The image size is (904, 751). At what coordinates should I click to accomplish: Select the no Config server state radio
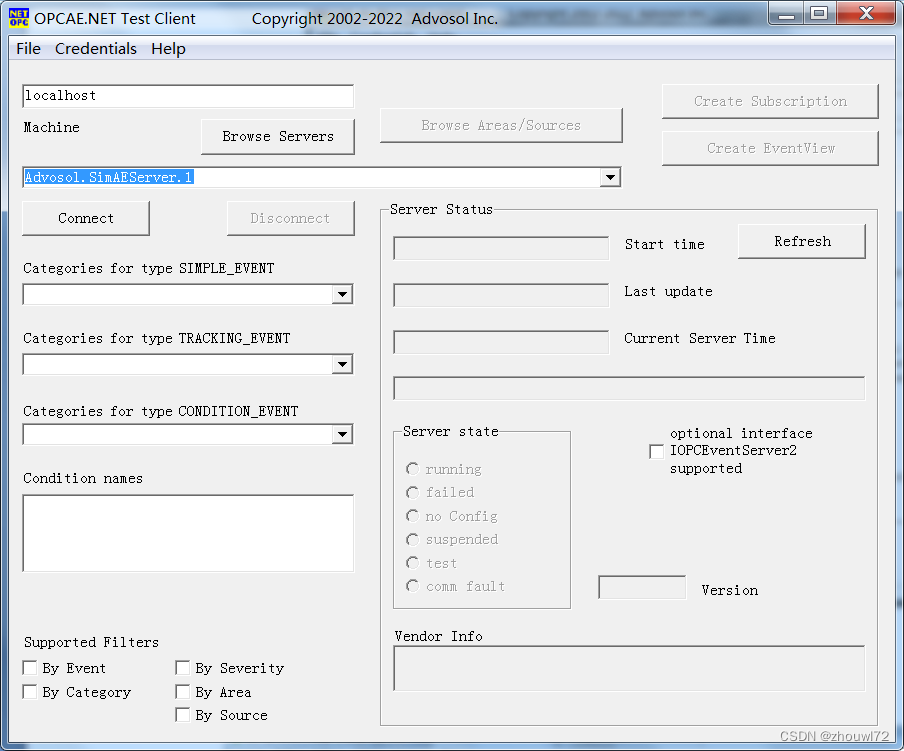pyautogui.click(x=412, y=516)
